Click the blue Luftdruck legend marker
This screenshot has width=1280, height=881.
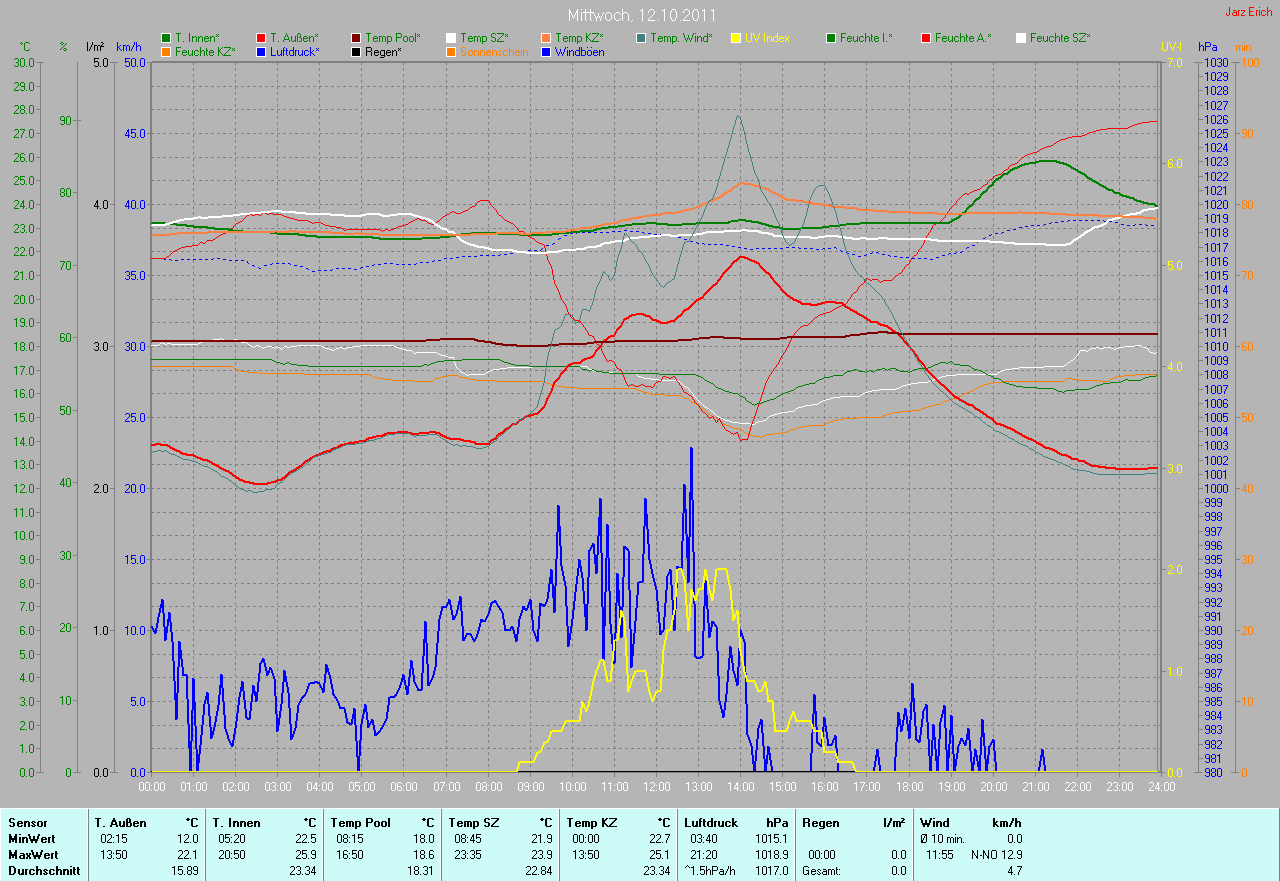coord(261,51)
